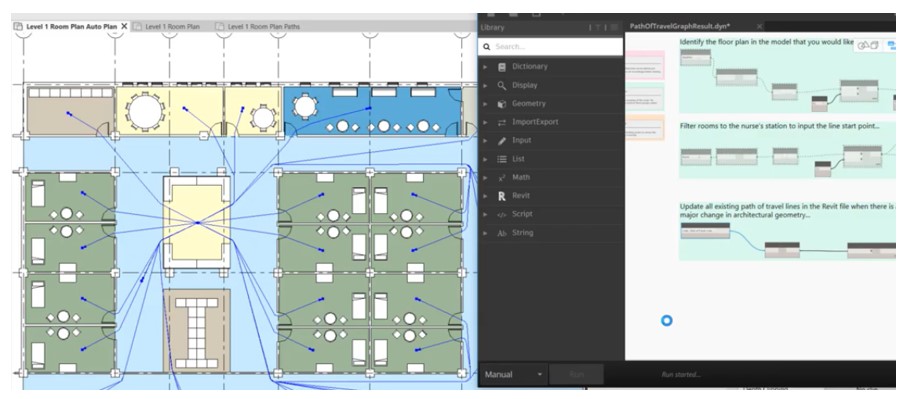Image resolution: width=907 pixels, height=399 pixels.
Task: Expand the Math category arrow
Action: click(485, 178)
